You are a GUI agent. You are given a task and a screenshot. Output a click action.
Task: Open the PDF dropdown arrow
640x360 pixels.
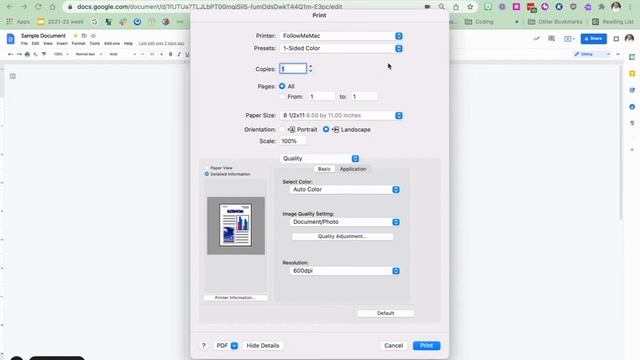tap(234, 346)
